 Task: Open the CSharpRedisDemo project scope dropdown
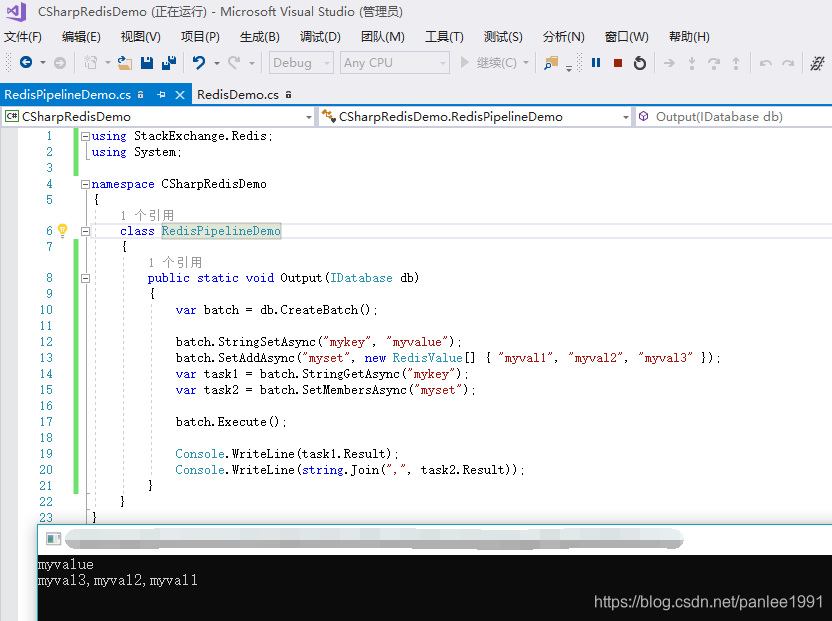tap(158, 117)
